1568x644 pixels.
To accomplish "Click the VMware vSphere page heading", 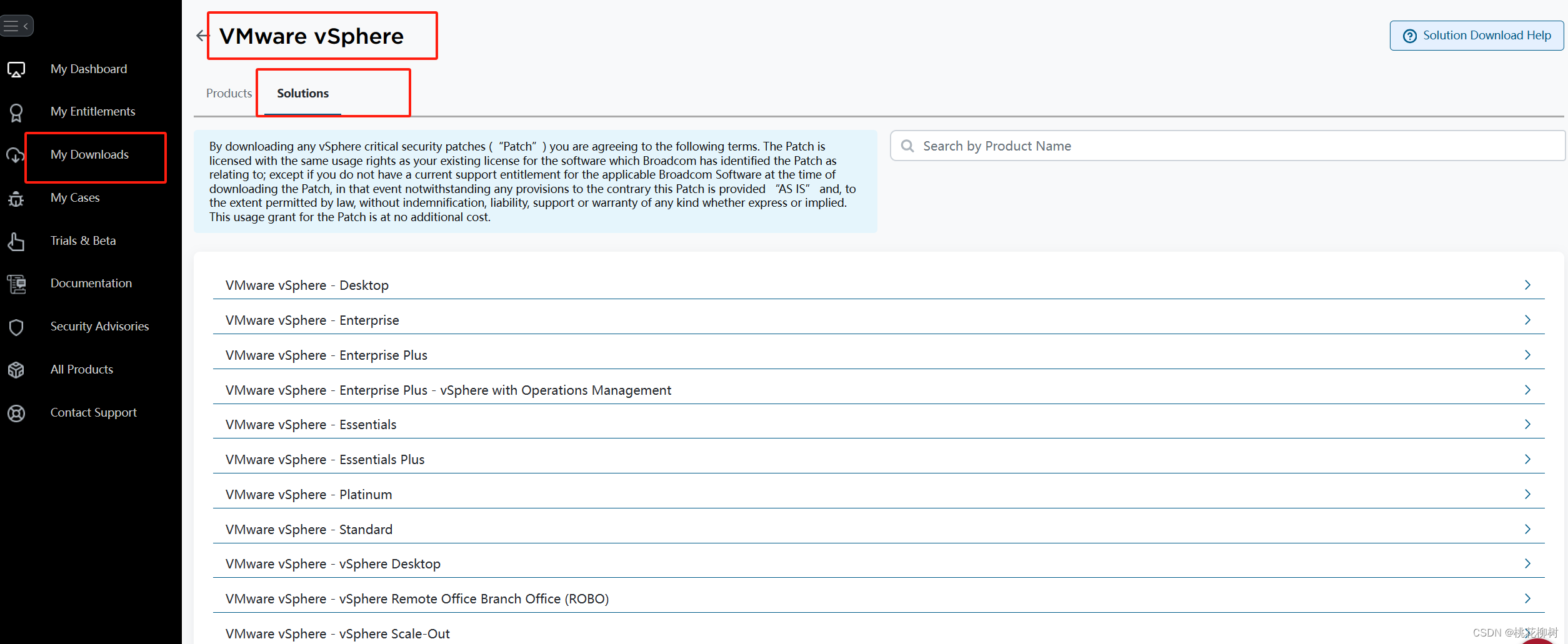I will tap(311, 36).
